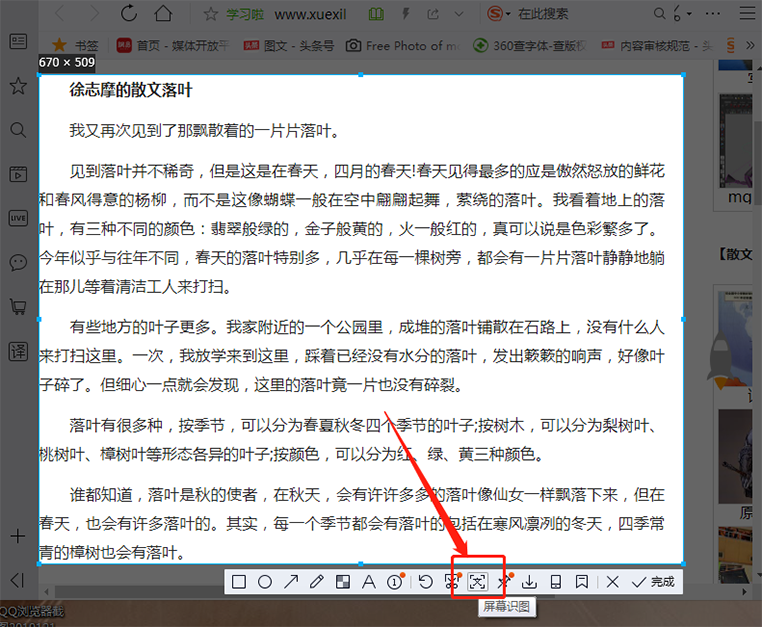Undo last screenshot annotation
Screen dimensions: 762x627
coord(426,582)
